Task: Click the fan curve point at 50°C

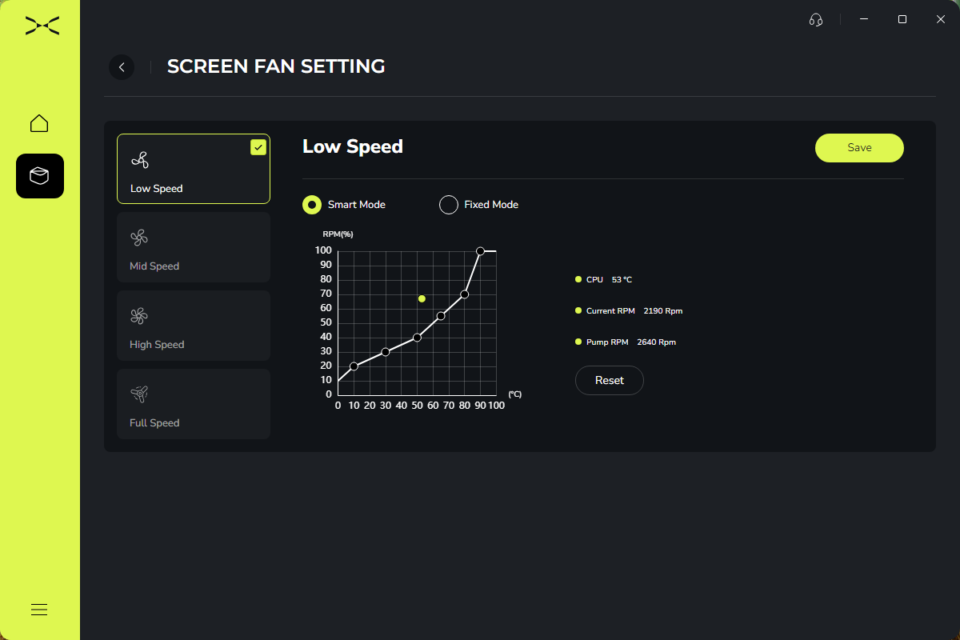Action: pyautogui.click(x=417, y=337)
